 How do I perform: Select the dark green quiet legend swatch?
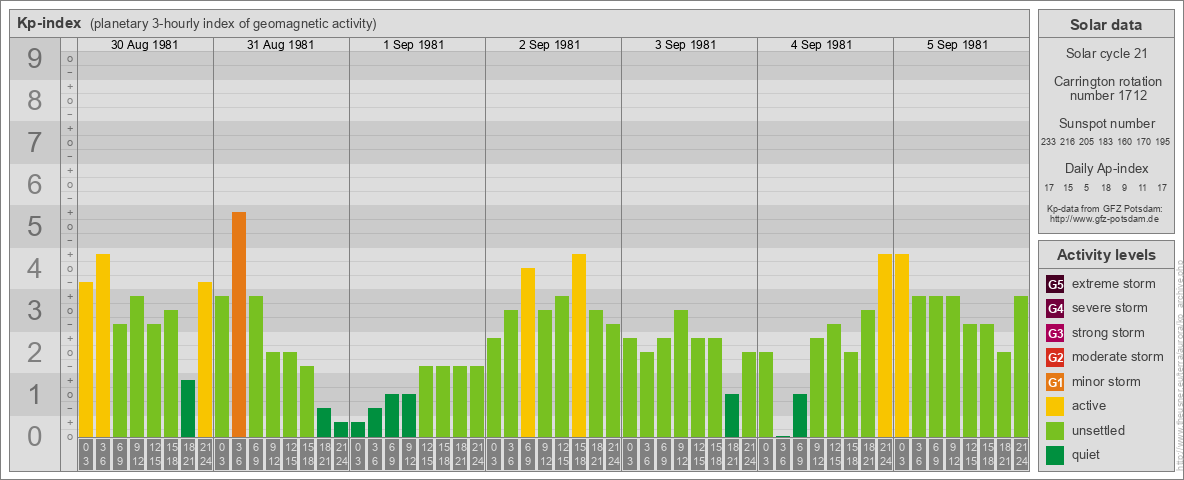1055,455
